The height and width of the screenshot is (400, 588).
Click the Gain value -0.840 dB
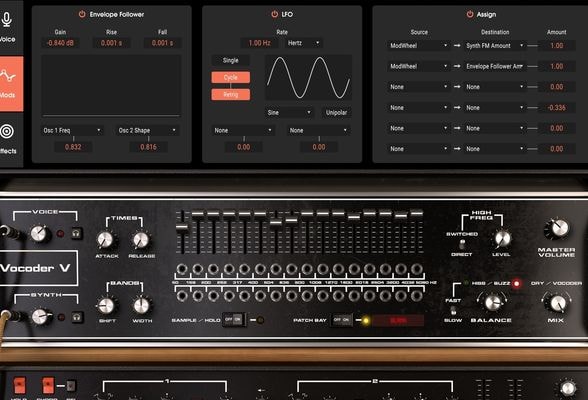click(x=60, y=43)
